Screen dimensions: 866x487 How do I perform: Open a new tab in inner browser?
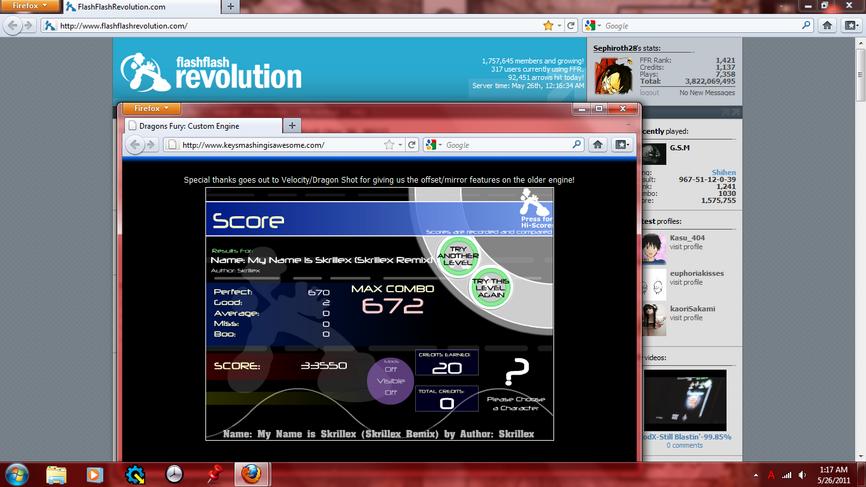(292, 126)
